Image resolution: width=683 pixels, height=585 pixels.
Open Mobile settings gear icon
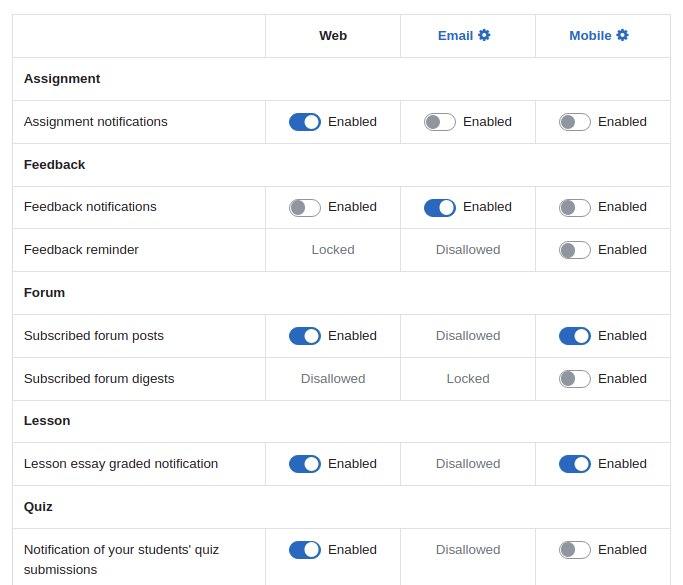622,35
